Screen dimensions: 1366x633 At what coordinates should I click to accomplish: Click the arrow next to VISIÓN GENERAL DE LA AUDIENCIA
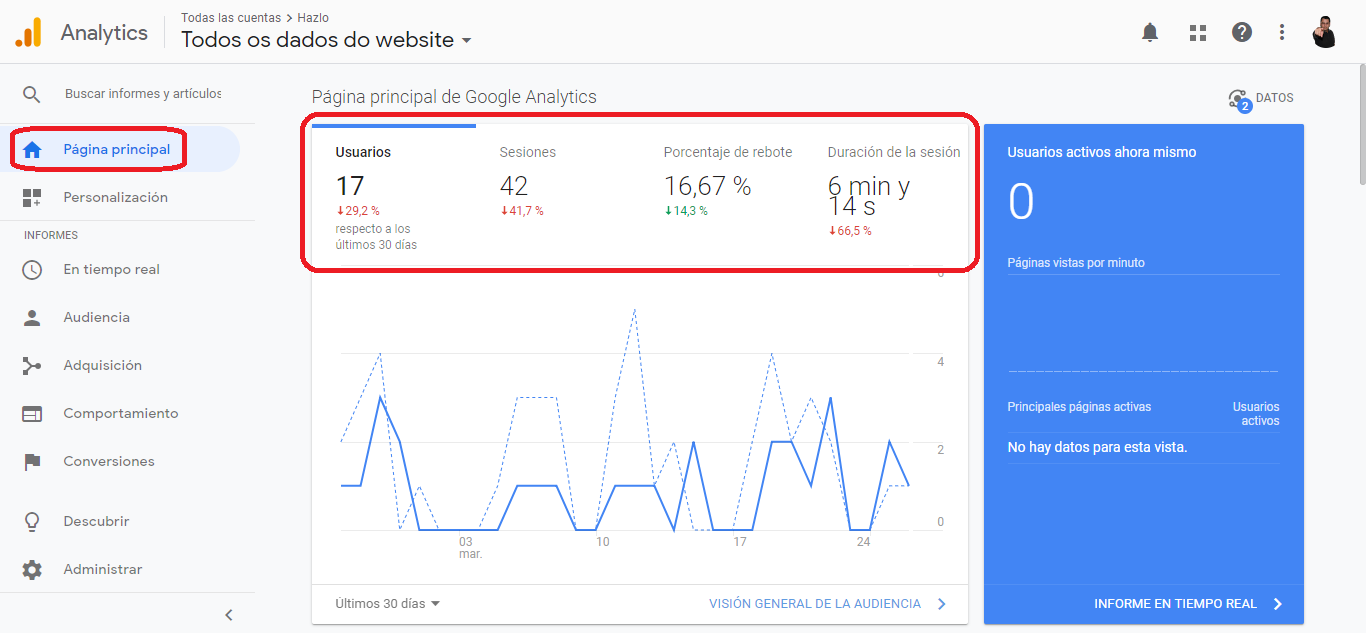coord(941,604)
